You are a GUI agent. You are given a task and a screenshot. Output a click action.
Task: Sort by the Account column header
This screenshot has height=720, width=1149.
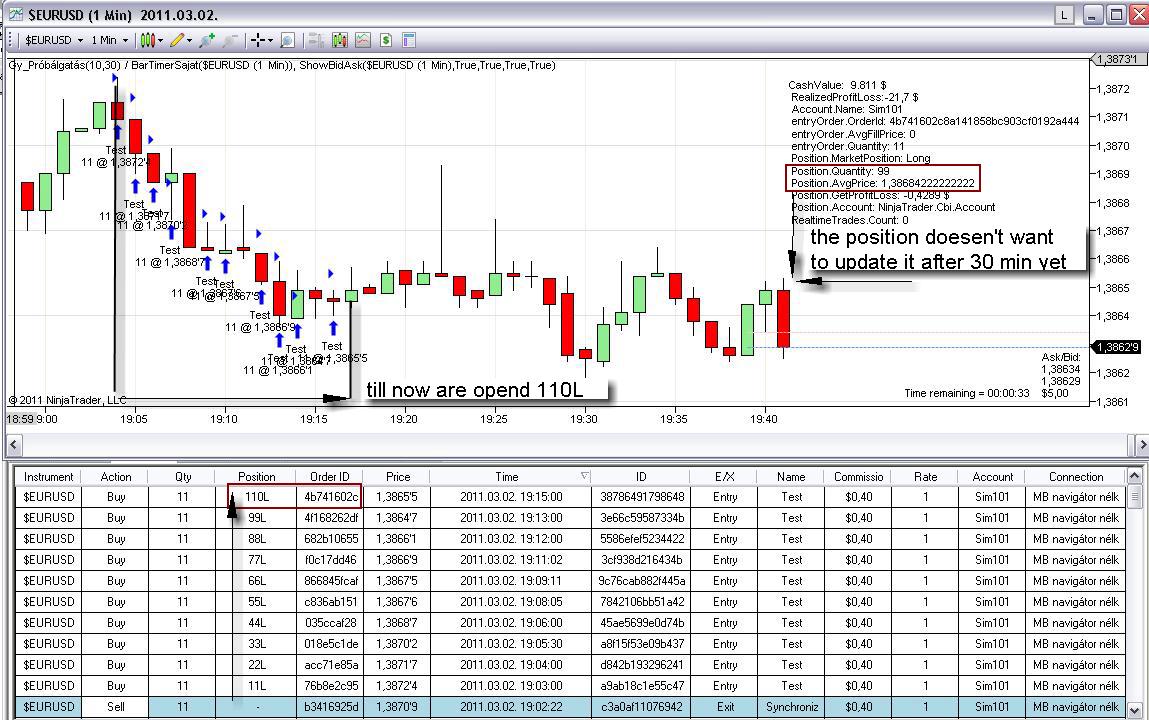[x=992, y=477]
